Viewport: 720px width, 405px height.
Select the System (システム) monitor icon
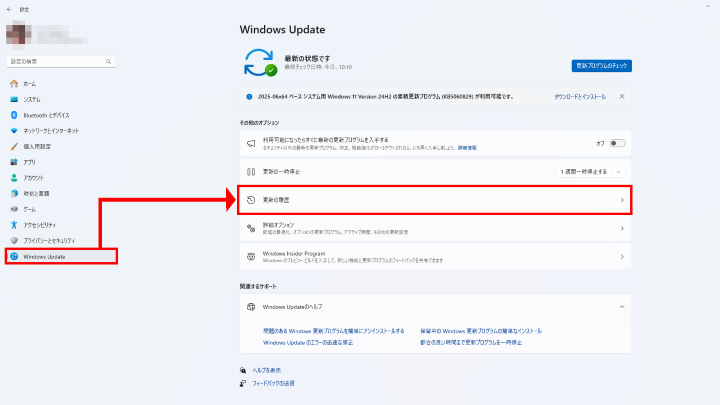pos(14,99)
